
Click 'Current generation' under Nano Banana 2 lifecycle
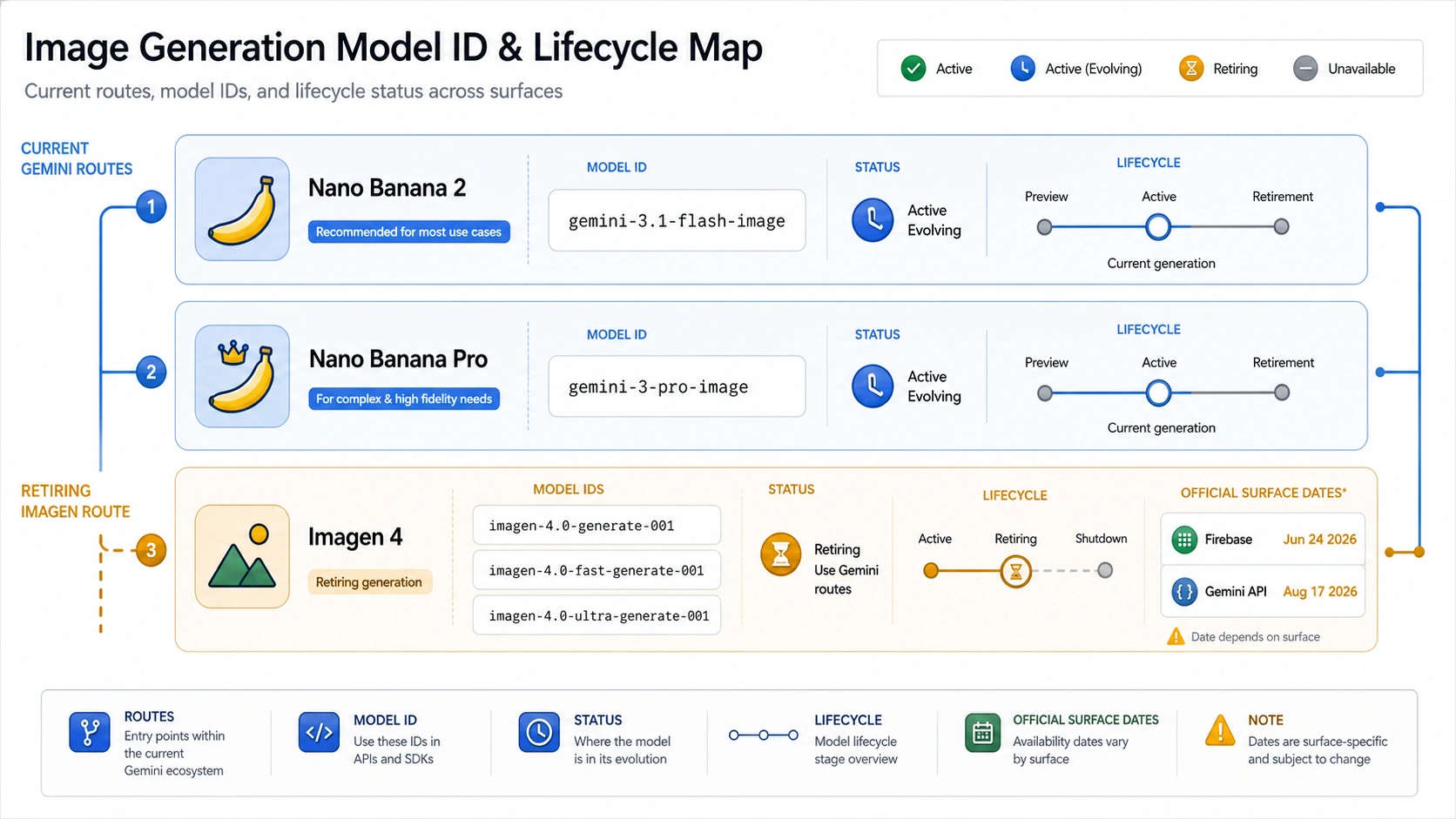pos(1161,264)
